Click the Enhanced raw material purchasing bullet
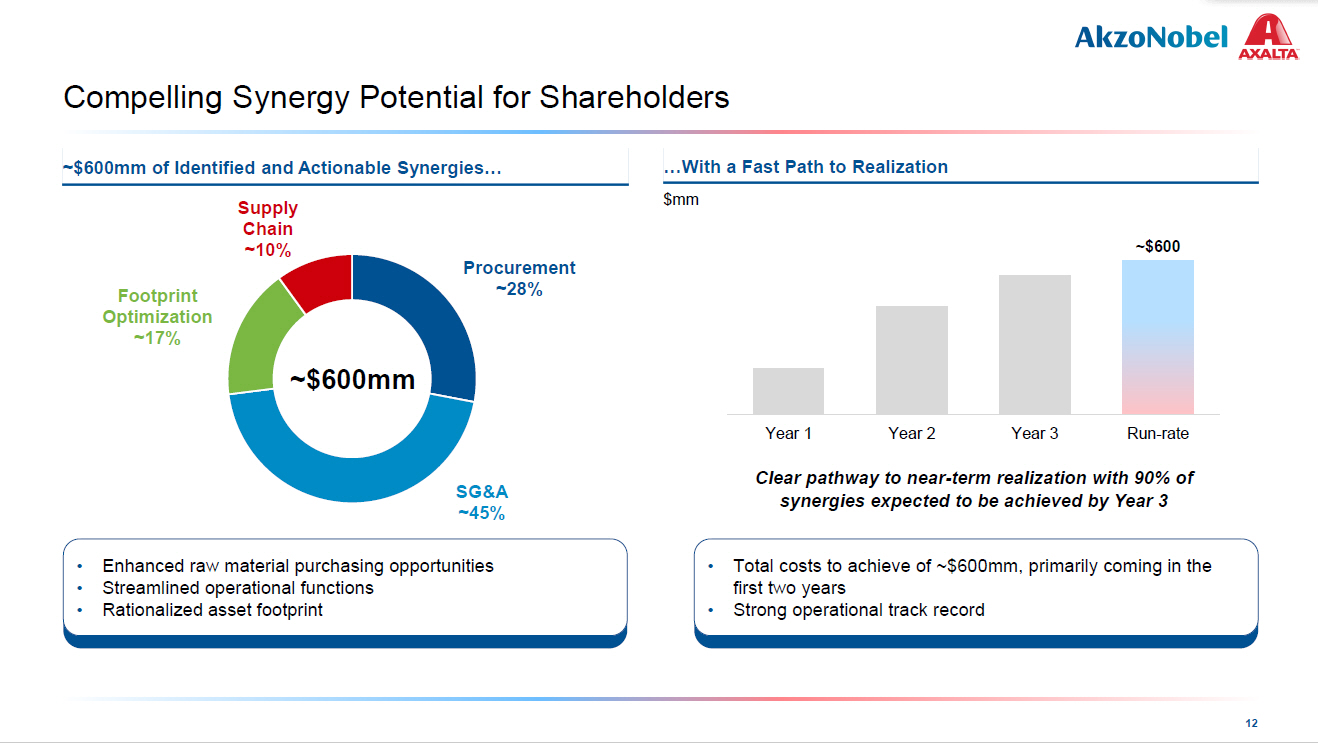 pos(297,566)
